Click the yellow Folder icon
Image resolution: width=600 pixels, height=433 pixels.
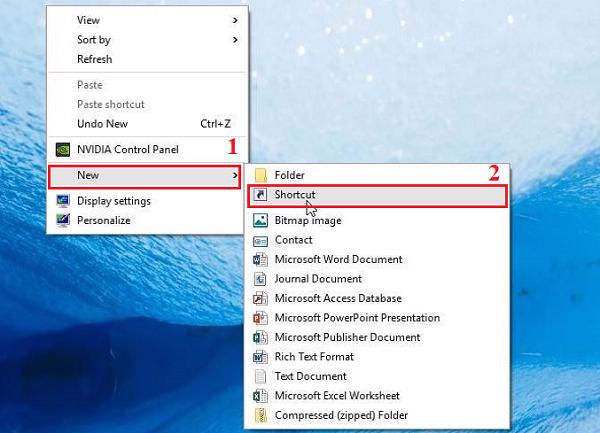tap(260, 175)
